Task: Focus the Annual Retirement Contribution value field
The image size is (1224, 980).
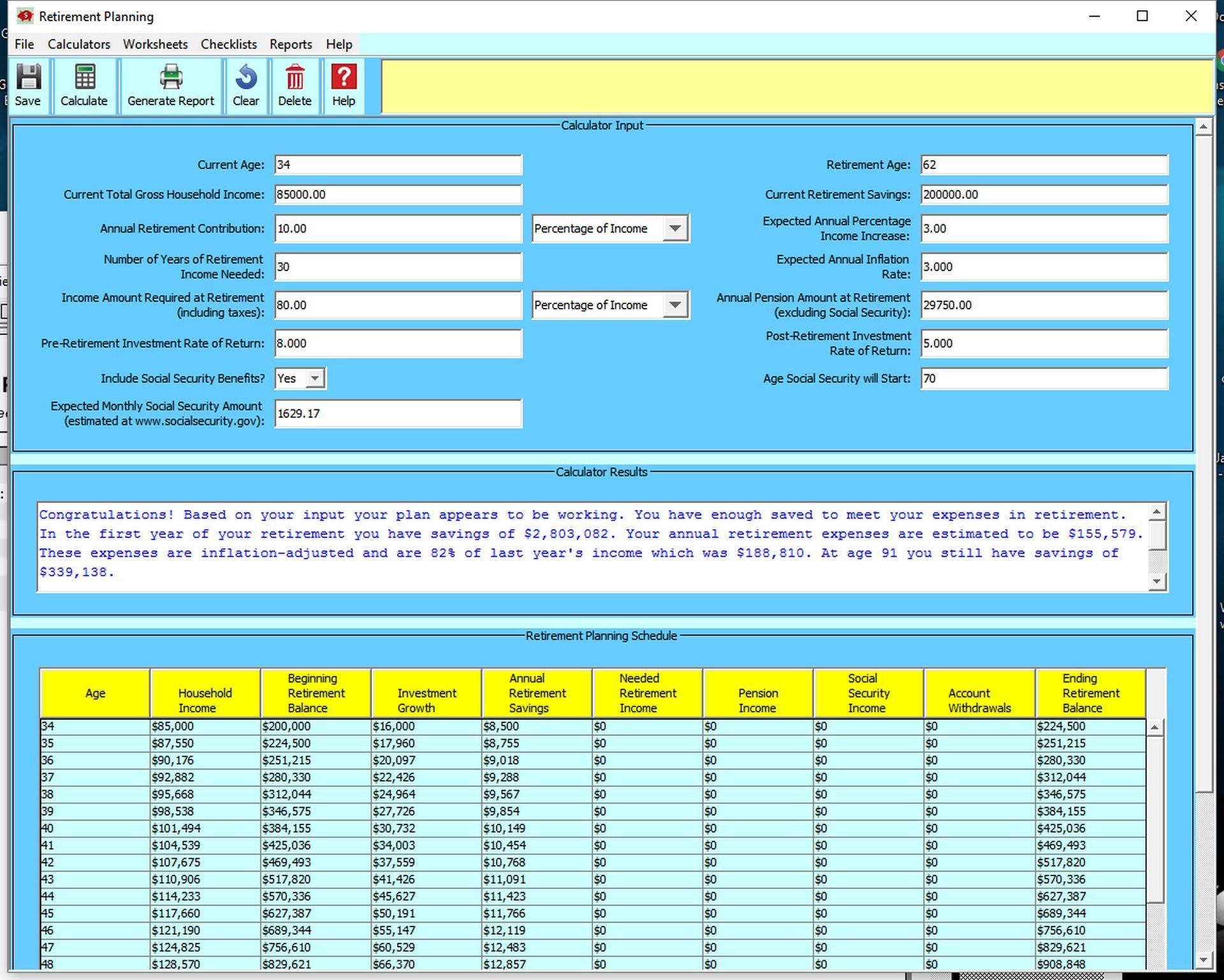Action: 398,228
